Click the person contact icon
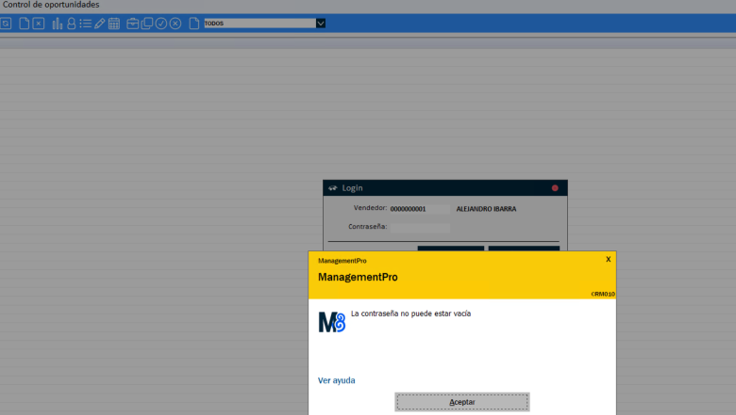 pyautogui.click(x=71, y=23)
